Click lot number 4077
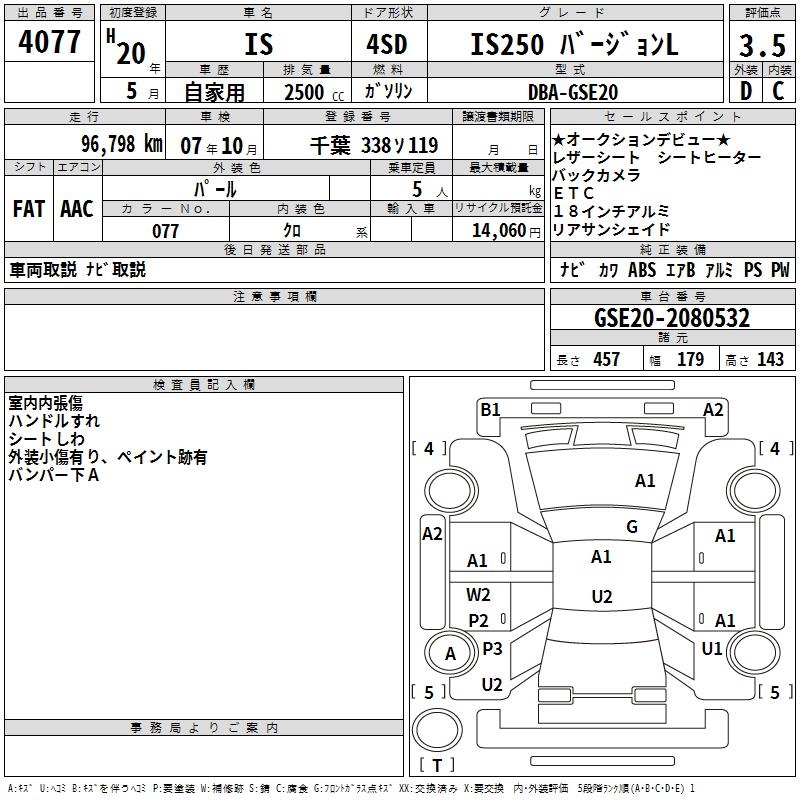Viewport: 800px width, 800px height. tap(50, 42)
